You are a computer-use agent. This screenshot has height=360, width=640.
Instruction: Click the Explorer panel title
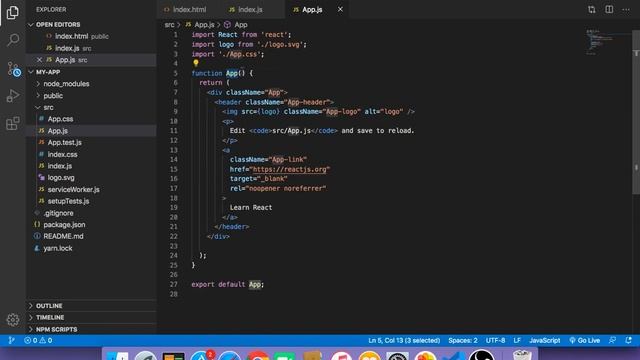coord(51,9)
